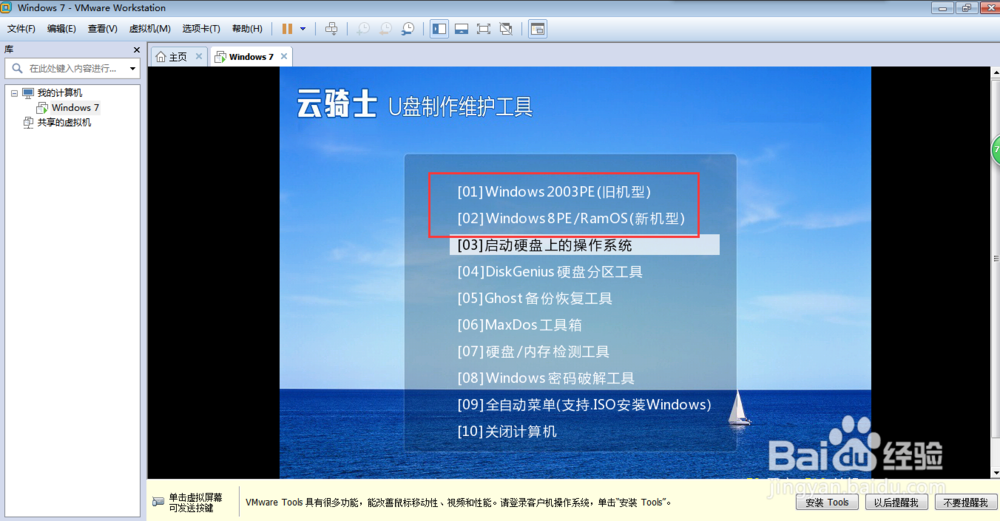The image size is (1000, 521).
Task: Open the snapshot manager
Action: pyautogui.click(x=408, y=29)
